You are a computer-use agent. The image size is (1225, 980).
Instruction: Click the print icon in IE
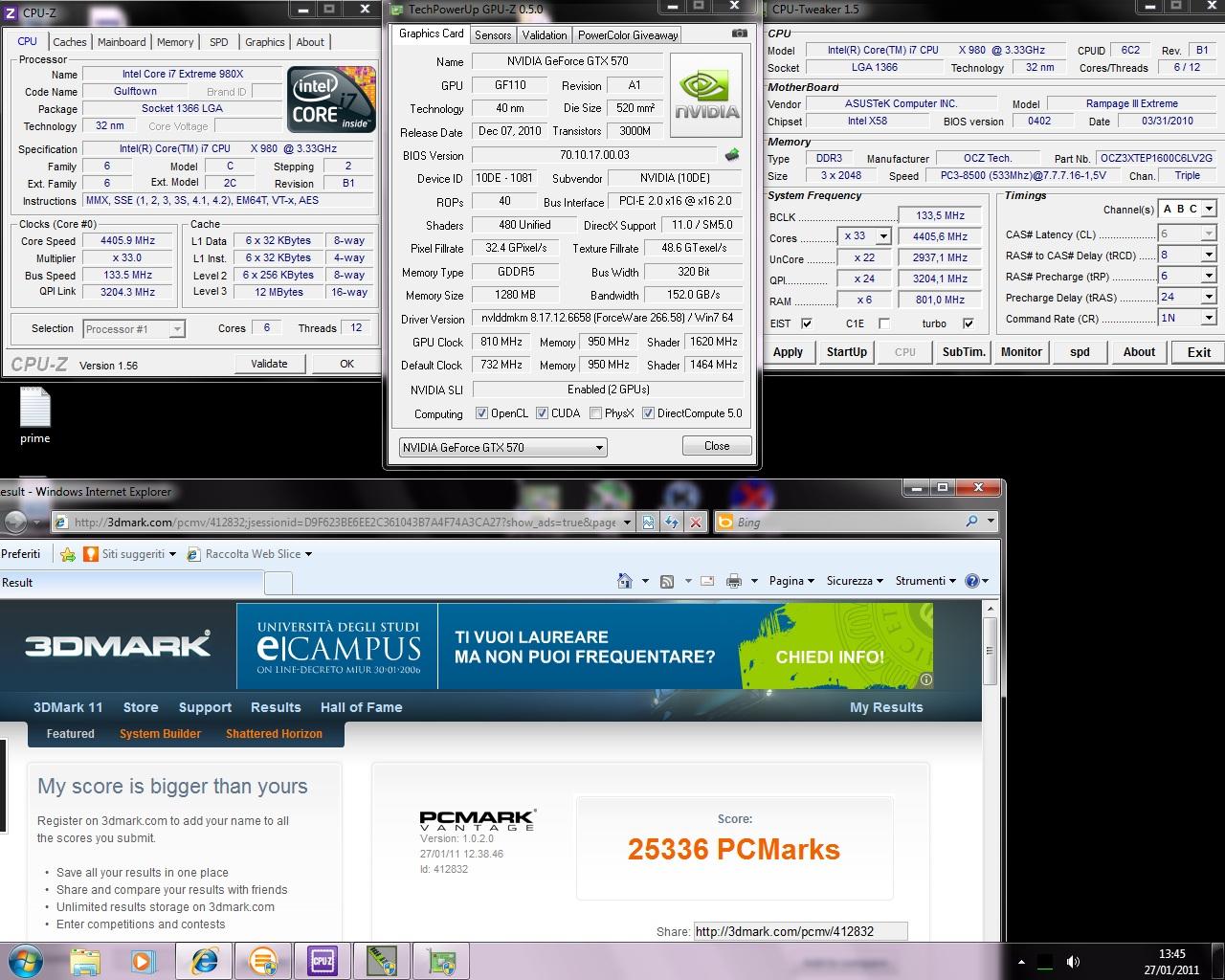pyautogui.click(x=734, y=581)
